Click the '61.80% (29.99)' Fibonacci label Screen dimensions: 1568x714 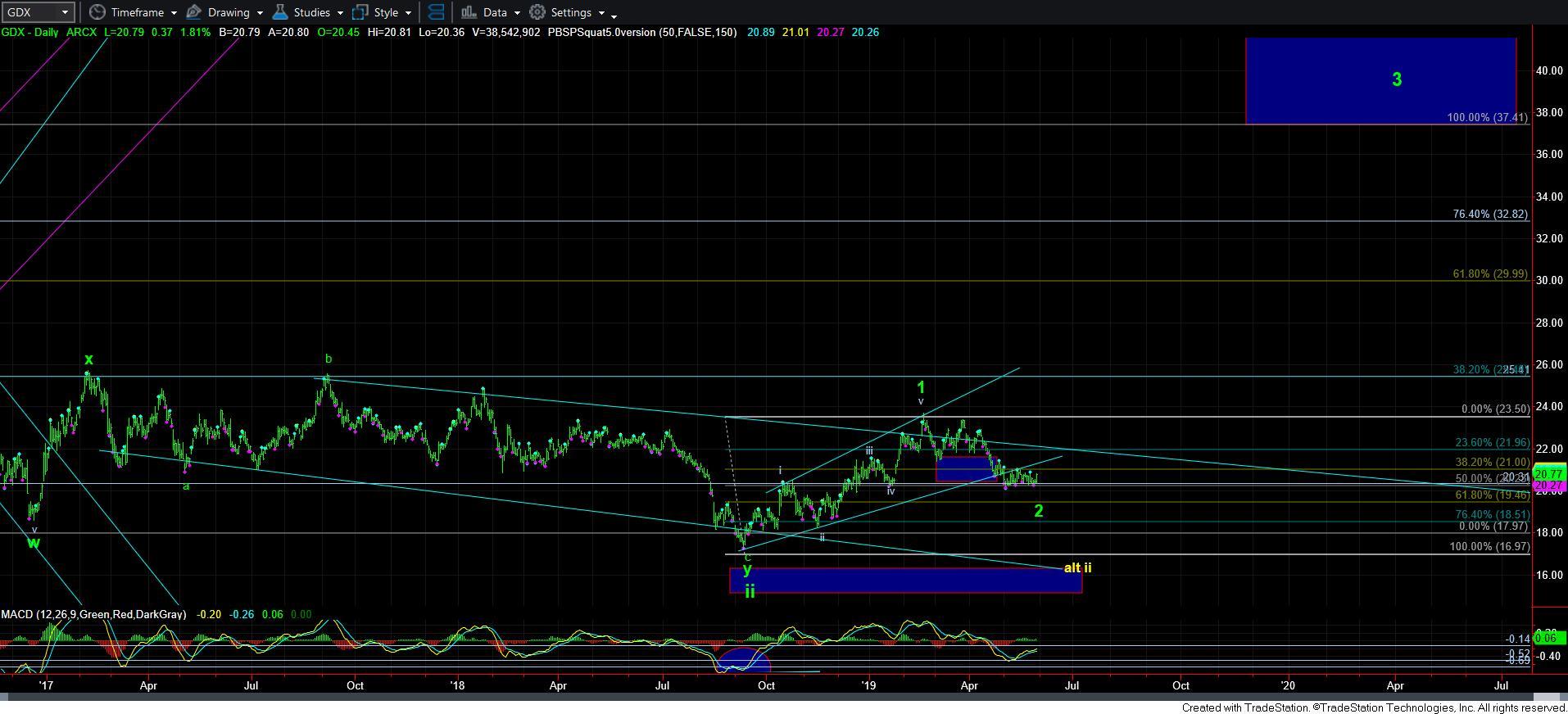coord(1490,273)
